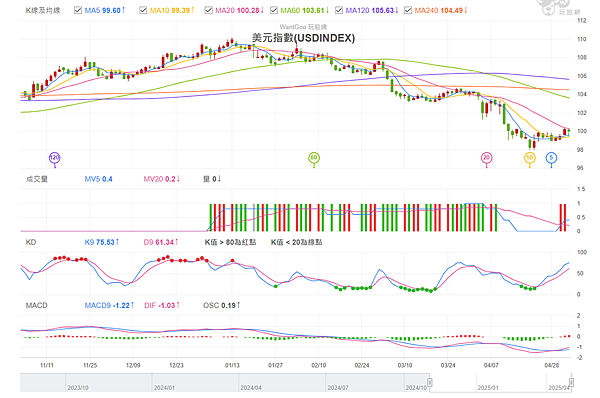Screen dimensions: 600x398
Task: Click the 04/28 date on x-axis
Action: click(551, 365)
